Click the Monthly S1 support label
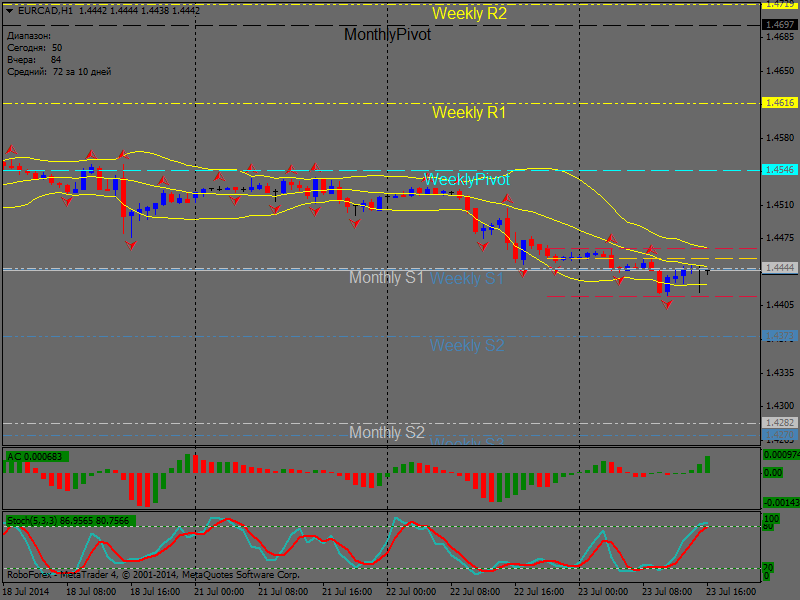800x600 pixels. [386, 277]
